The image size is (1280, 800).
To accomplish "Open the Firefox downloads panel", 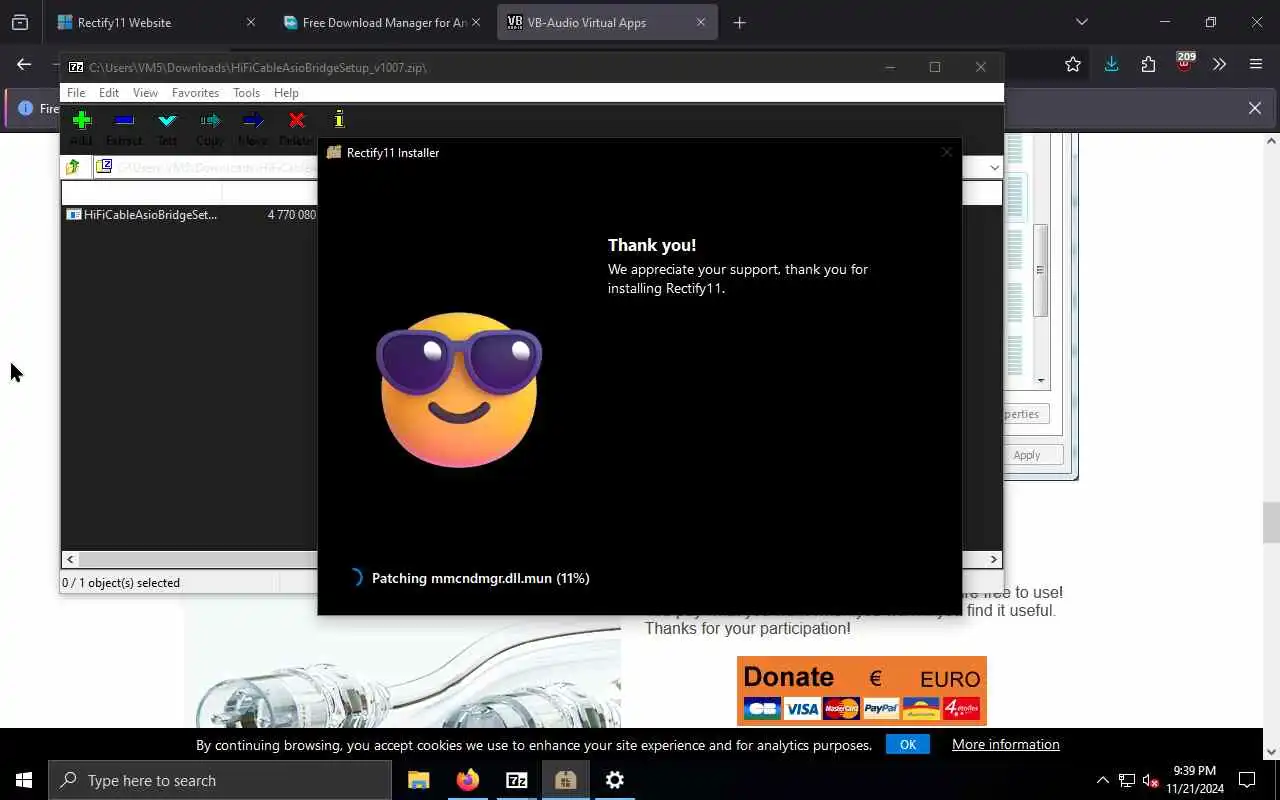I will coord(1111,65).
